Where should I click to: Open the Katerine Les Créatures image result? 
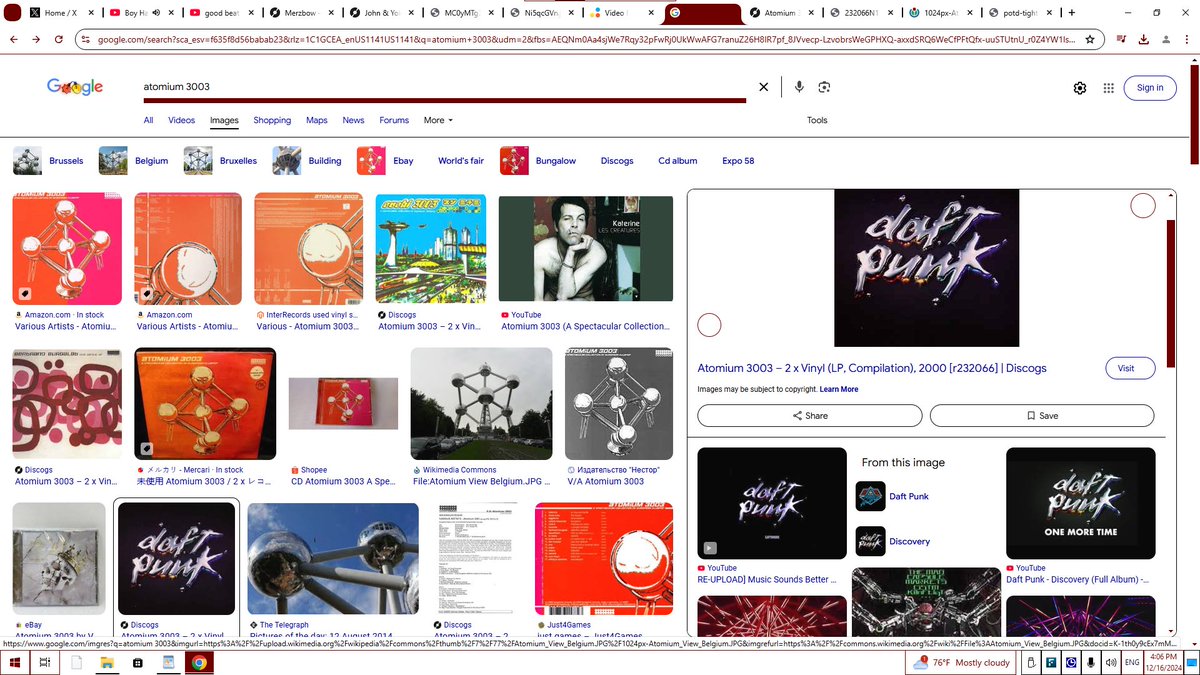(585, 249)
